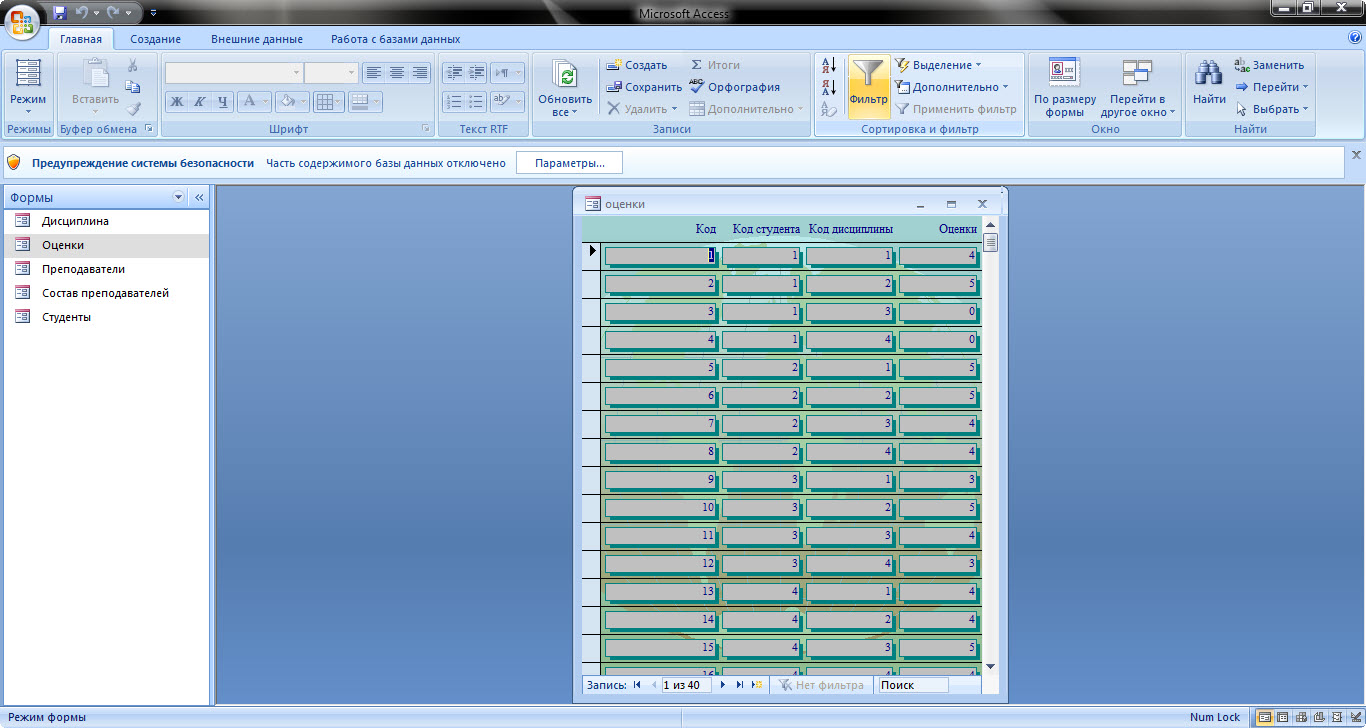Image resolution: width=1366 pixels, height=728 pixels.
Task: Open the Перейти go-to dropdown
Action: 1272,87
